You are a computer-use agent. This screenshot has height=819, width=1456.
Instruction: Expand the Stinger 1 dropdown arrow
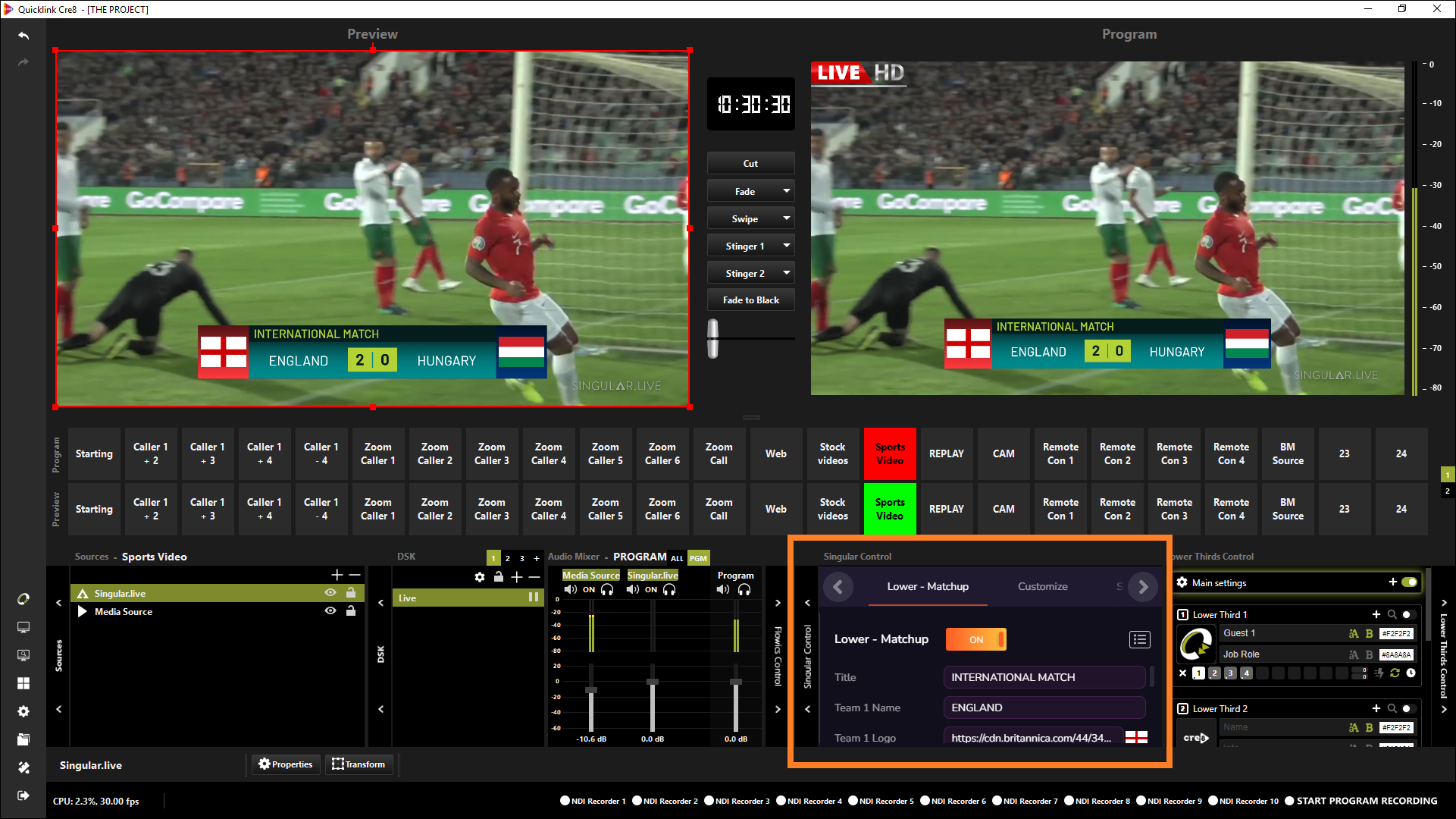[786, 246]
